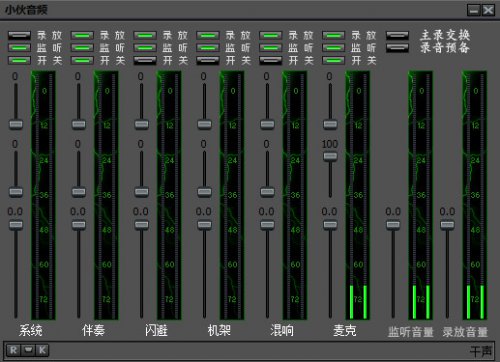This screenshot has height=362, width=500.
Task: Click the R button in bottom bar
Action: point(13,350)
